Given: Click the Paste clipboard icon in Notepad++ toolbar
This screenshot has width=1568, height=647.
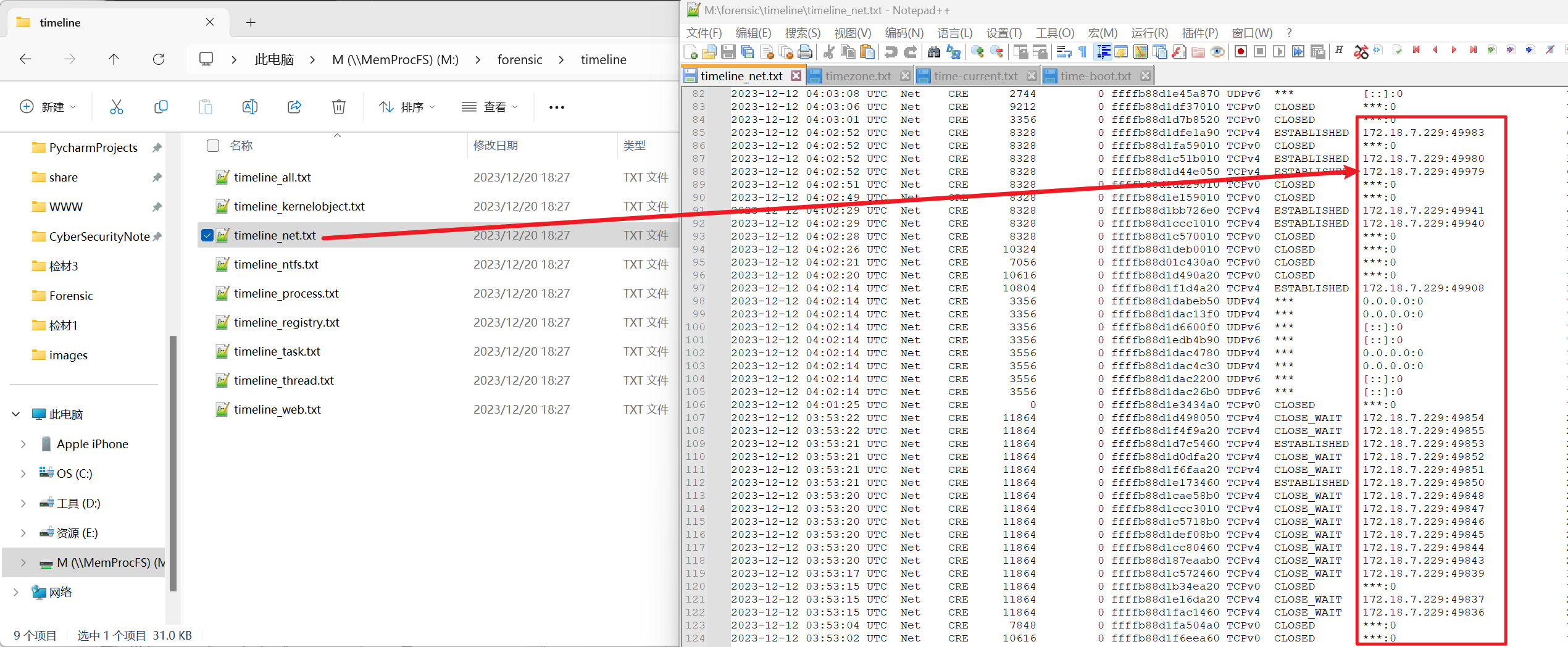Looking at the screenshot, I should tap(867, 52).
